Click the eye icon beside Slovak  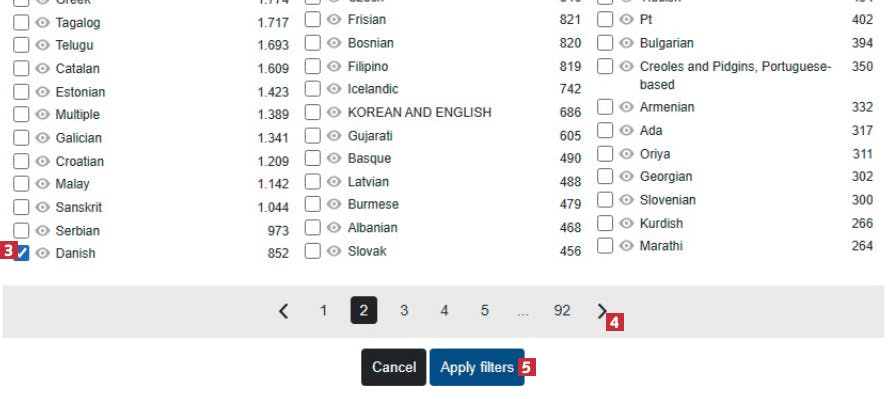(334, 251)
